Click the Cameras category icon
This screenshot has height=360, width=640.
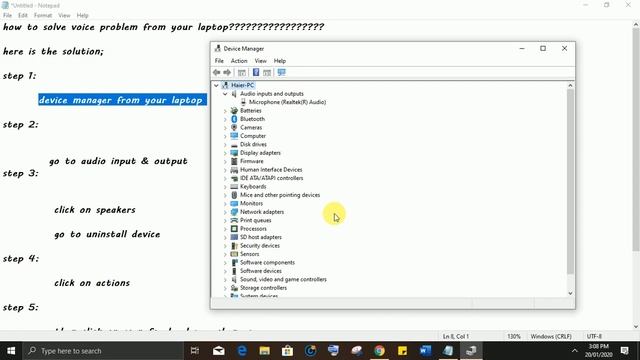pyautogui.click(x=234, y=127)
